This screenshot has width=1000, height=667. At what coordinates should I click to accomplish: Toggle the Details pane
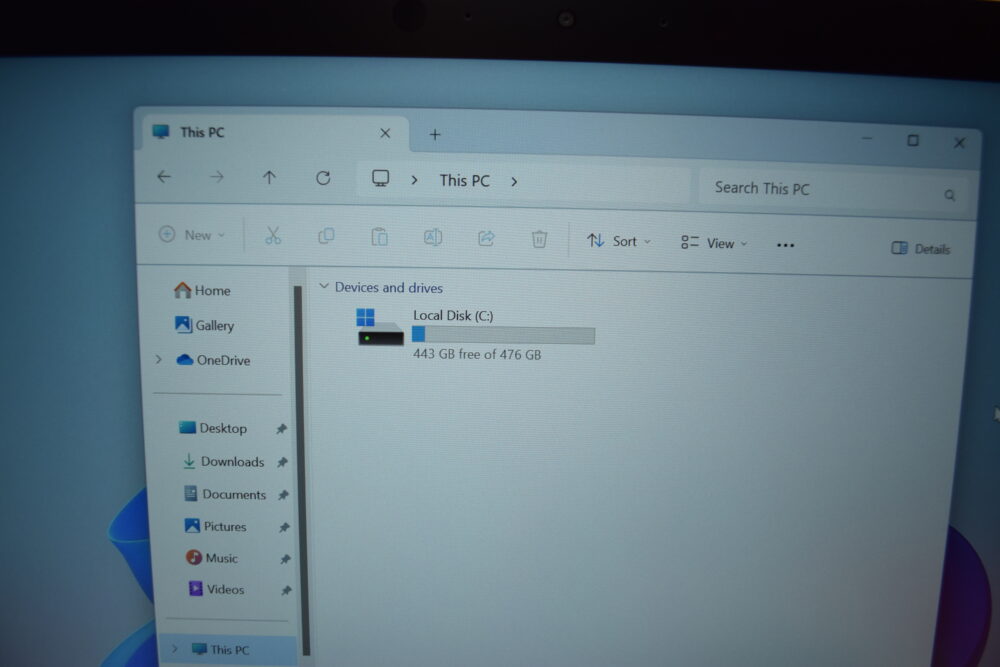coord(920,249)
